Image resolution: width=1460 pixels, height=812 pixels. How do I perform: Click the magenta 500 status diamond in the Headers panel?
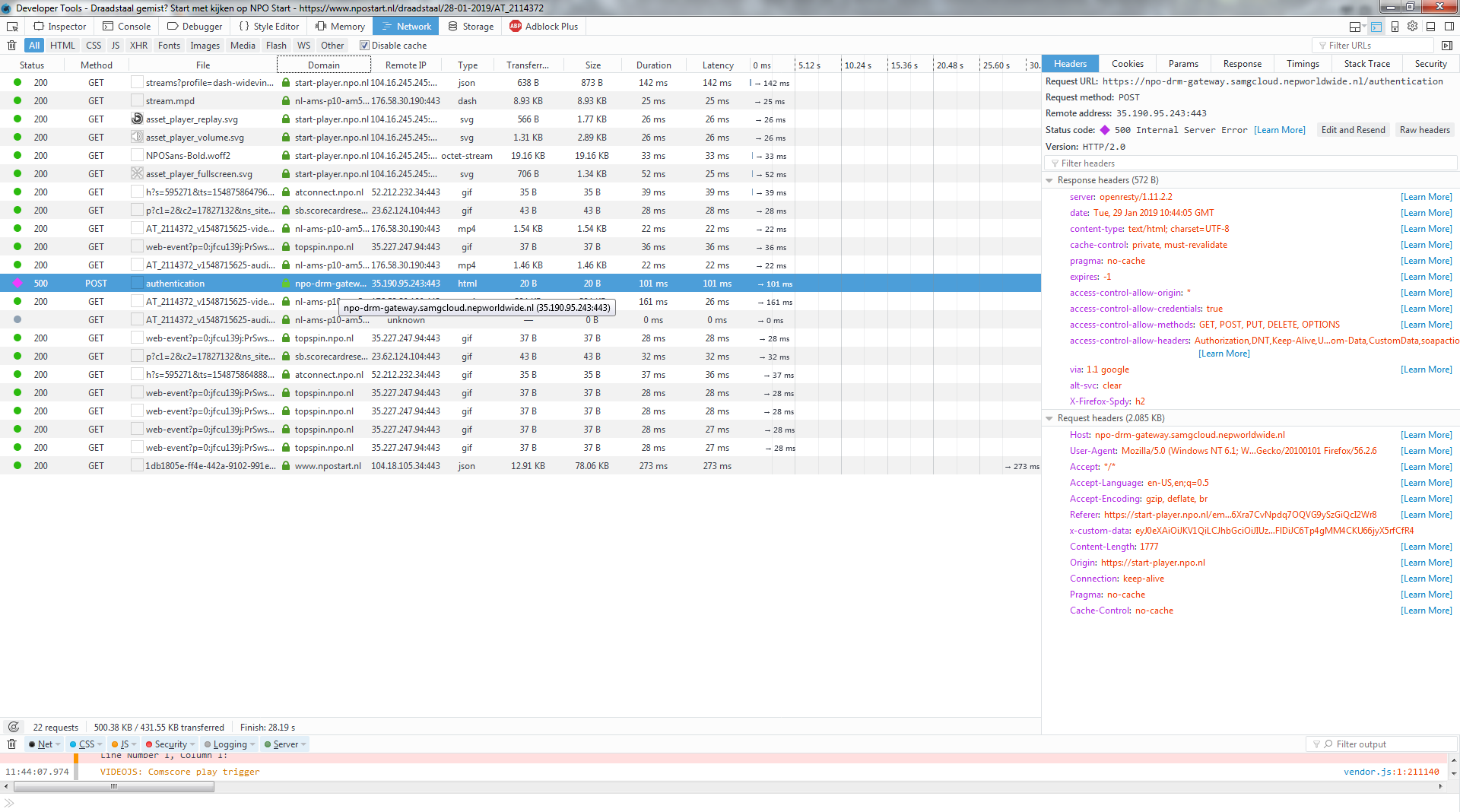point(1105,131)
